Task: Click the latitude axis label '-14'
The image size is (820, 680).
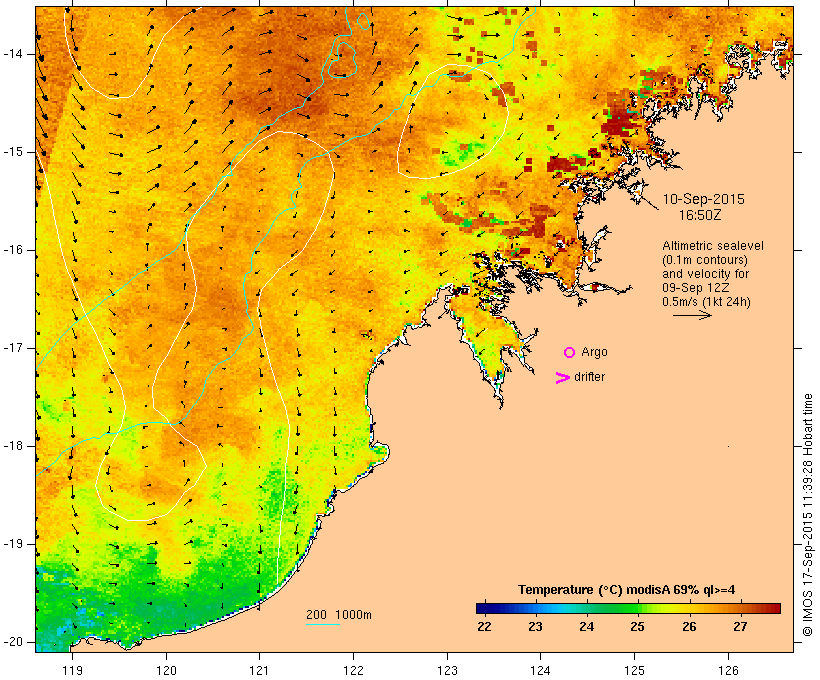Action: tap(13, 54)
